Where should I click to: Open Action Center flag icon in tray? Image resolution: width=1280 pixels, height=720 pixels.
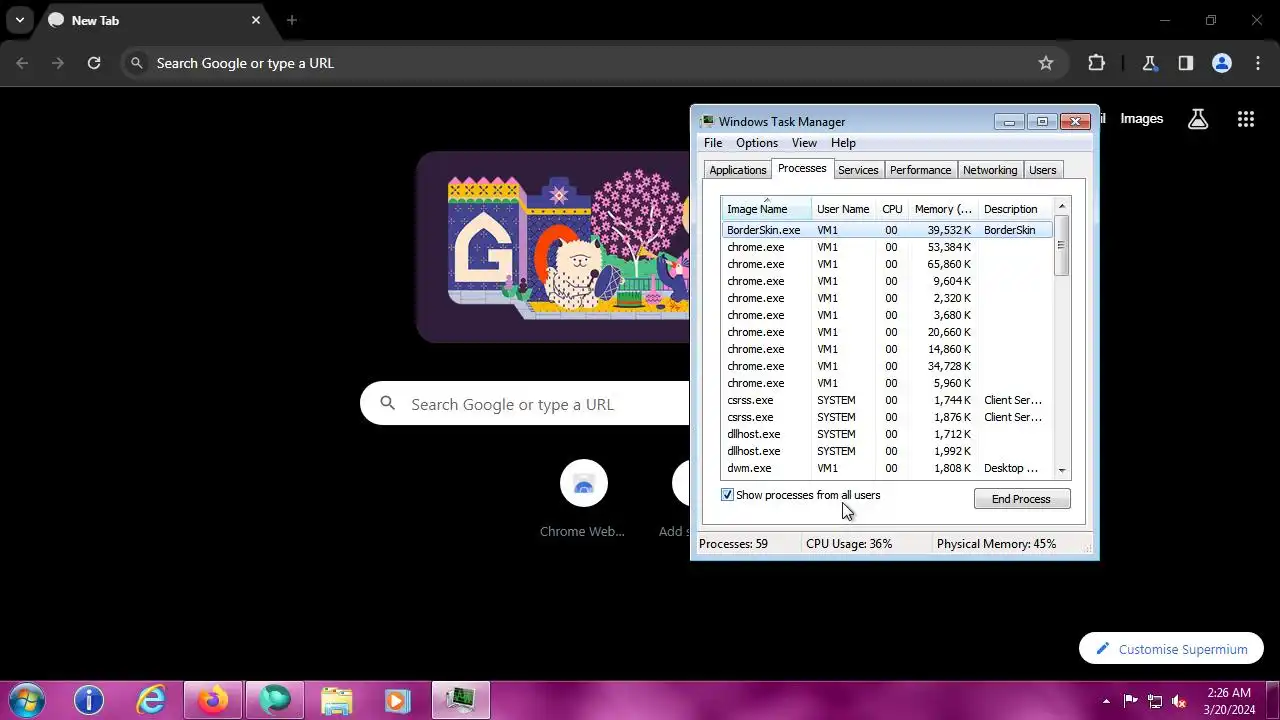(1131, 701)
